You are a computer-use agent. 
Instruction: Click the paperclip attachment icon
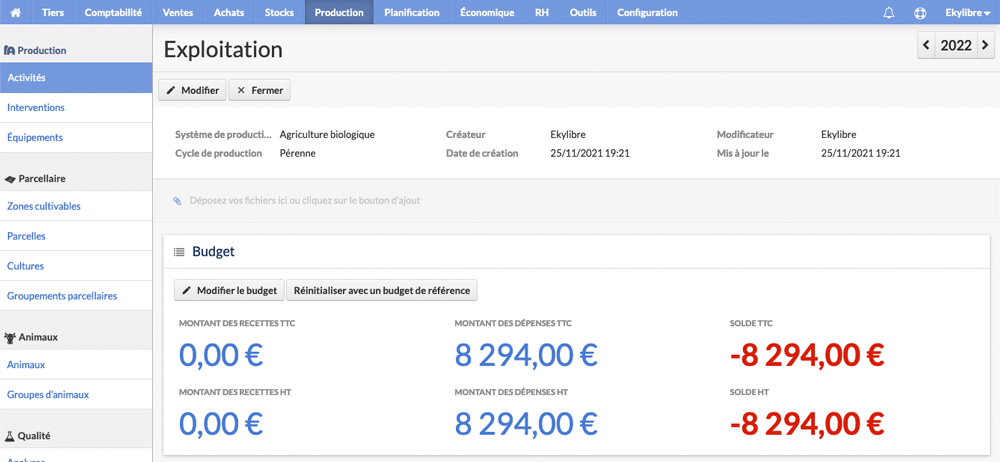177,200
